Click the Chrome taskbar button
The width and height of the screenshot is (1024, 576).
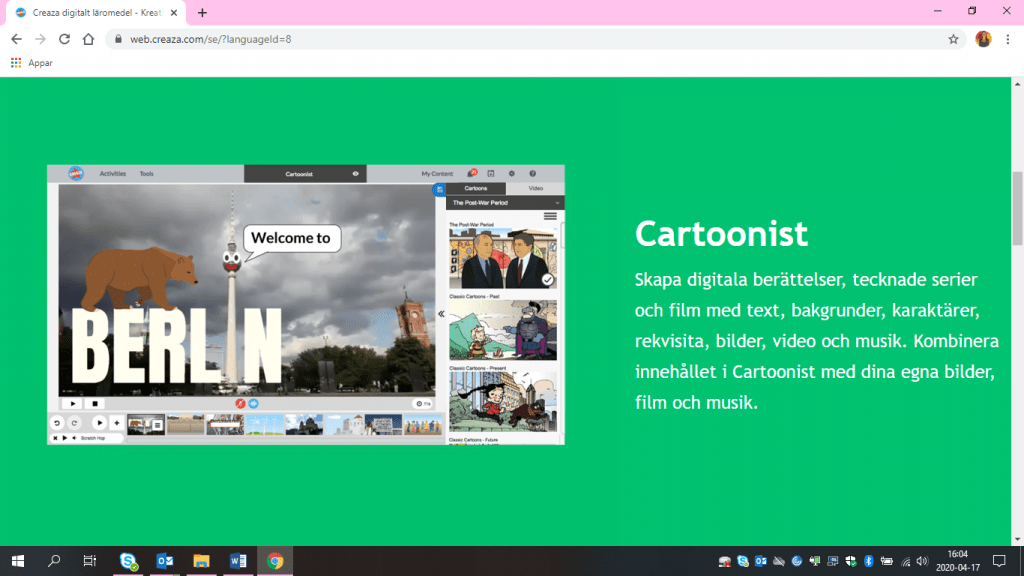[275, 561]
